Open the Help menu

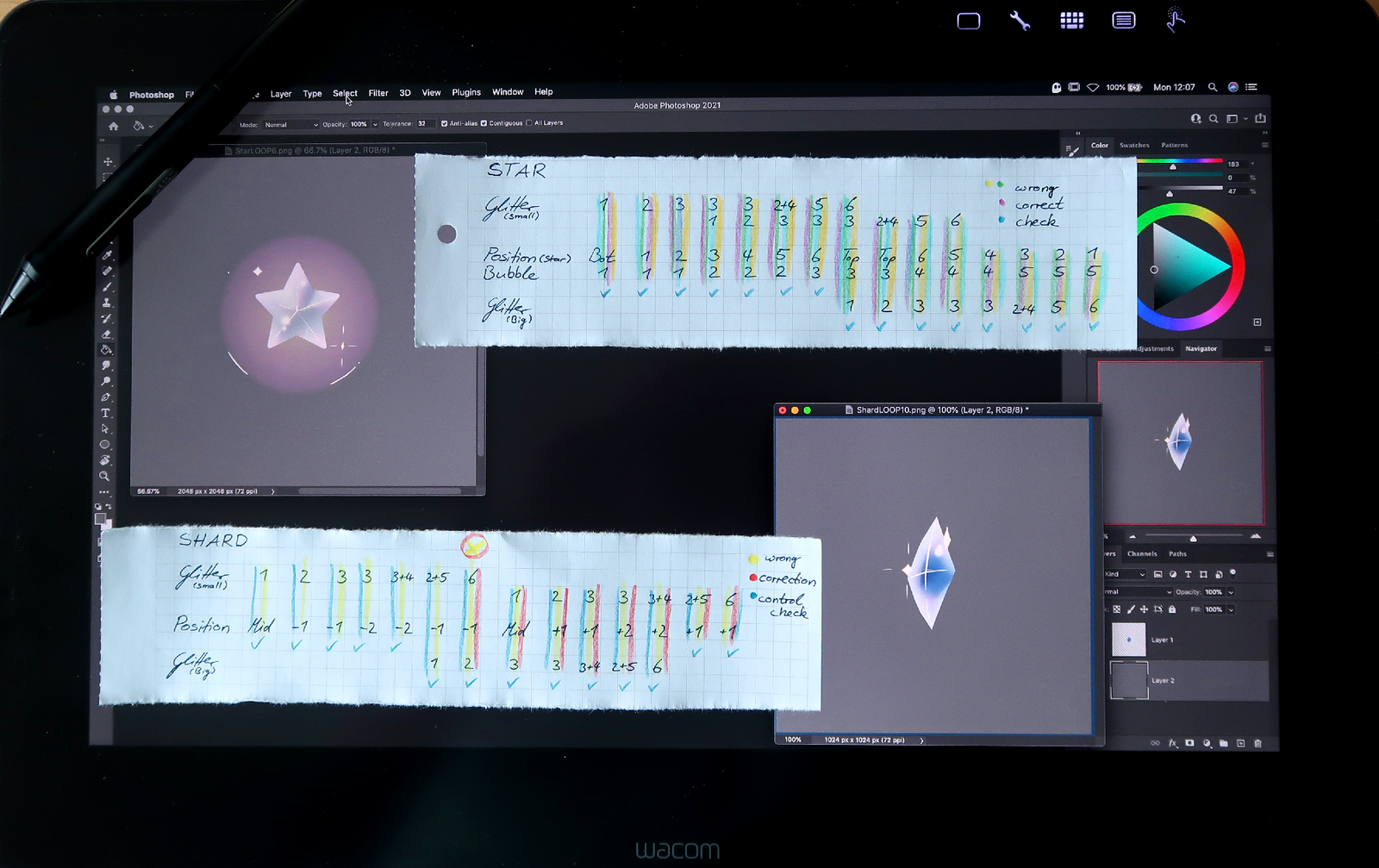tap(543, 91)
